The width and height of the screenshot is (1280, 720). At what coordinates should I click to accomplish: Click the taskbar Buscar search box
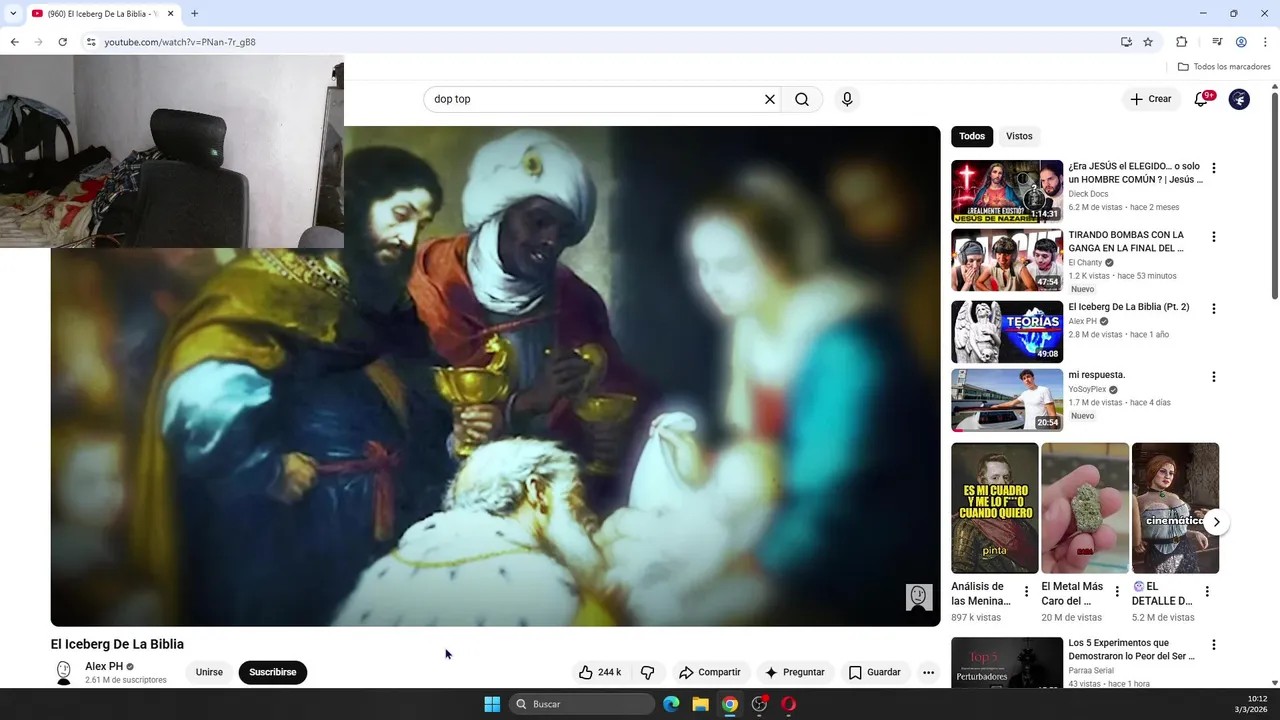[x=583, y=704]
